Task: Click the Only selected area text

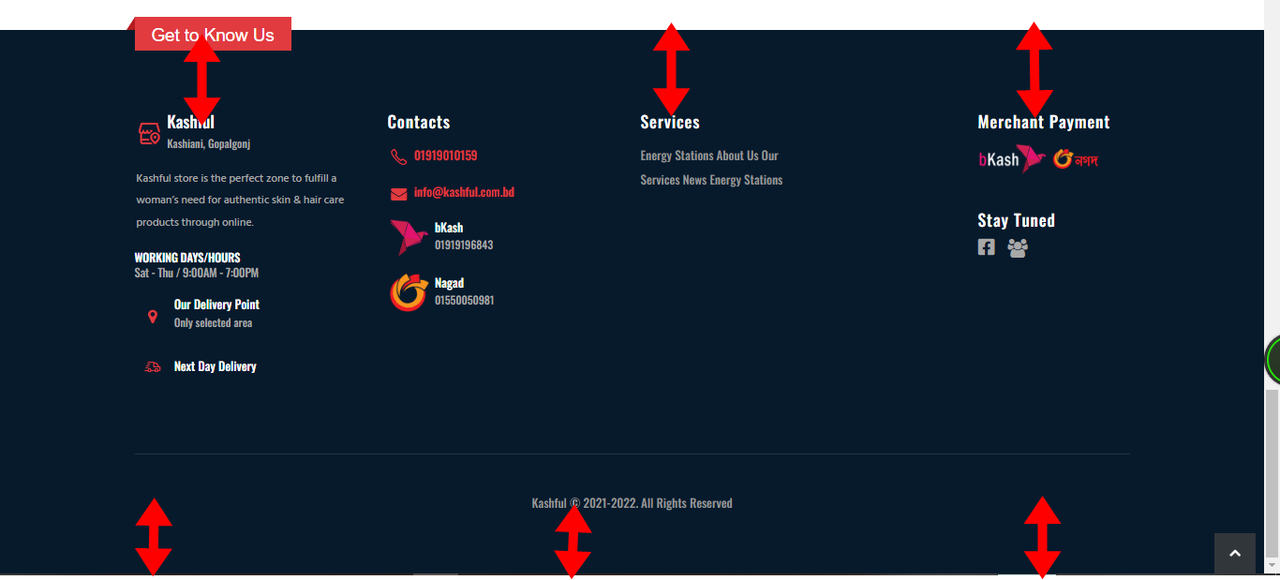Action: [213, 323]
